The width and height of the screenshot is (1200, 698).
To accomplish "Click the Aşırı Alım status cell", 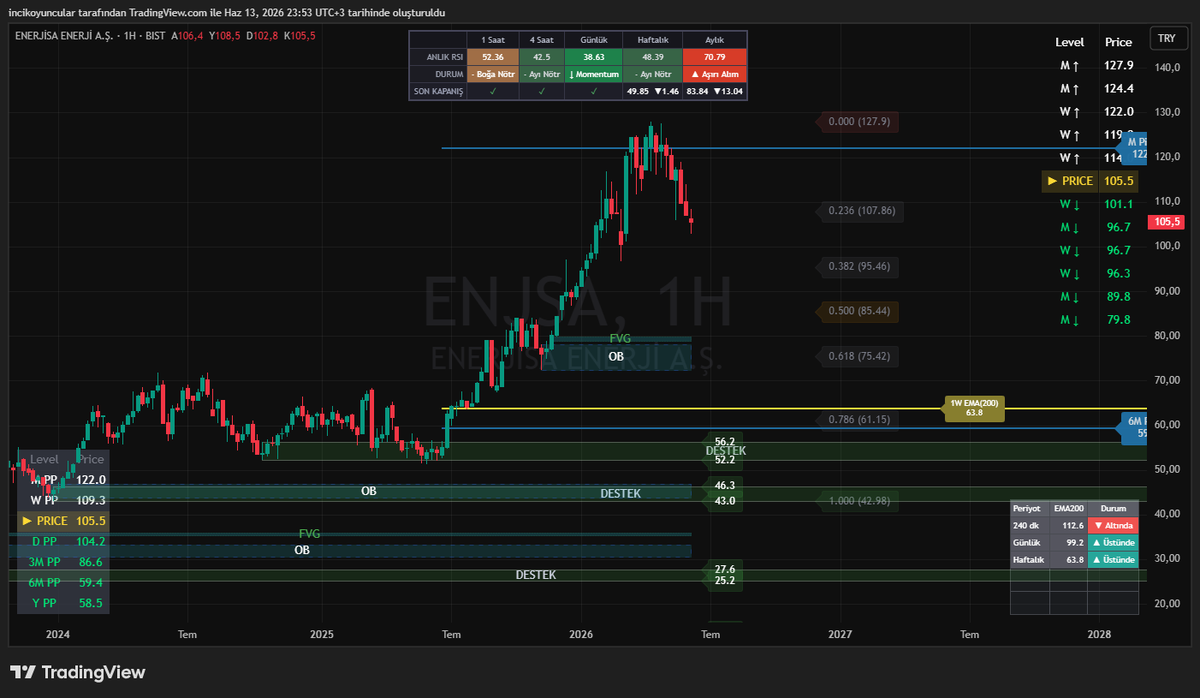I will pyautogui.click(x=713, y=74).
